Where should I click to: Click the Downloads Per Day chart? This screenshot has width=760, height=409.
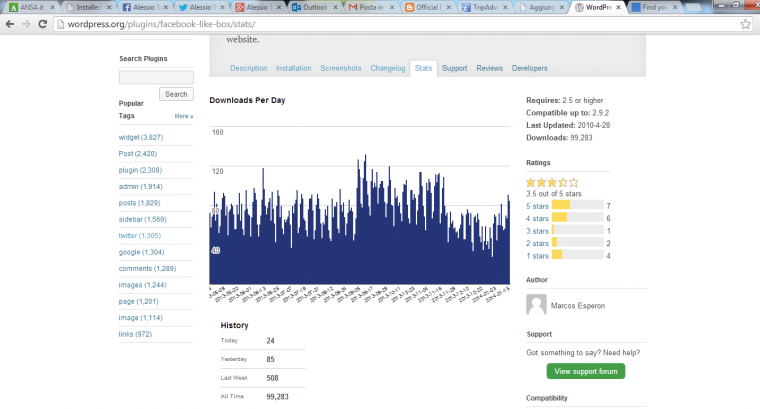point(360,214)
